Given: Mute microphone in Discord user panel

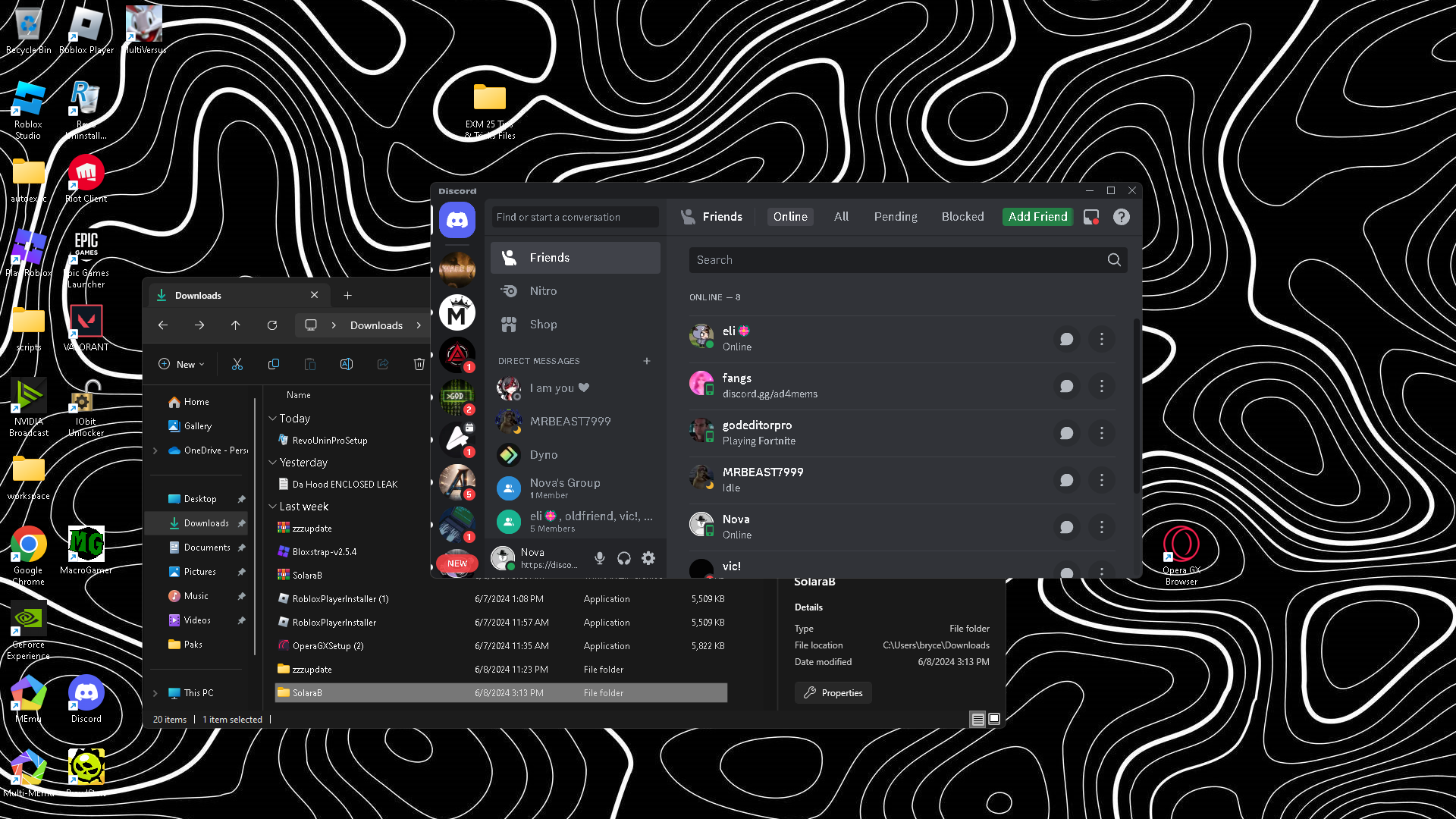Looking at the screenshot, I should coord(600,558).
